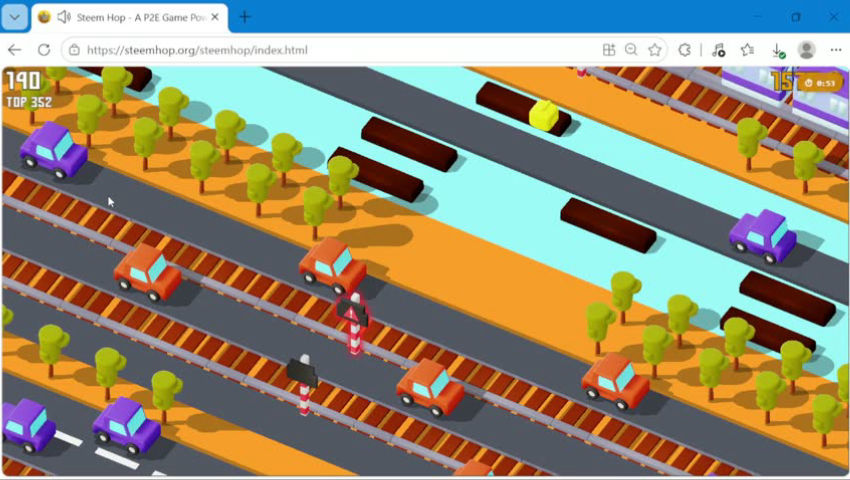Screen dimensions: 850x480
Task: Open the media control music icon
Action: click(x=718, y=50)
